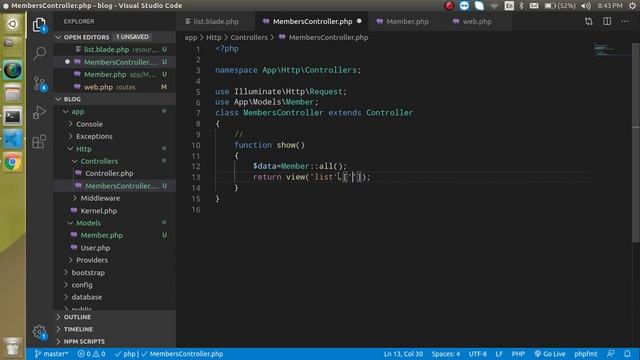Click the feedback icon in status bar
640x360 pixels.
(x=611, y=354)
